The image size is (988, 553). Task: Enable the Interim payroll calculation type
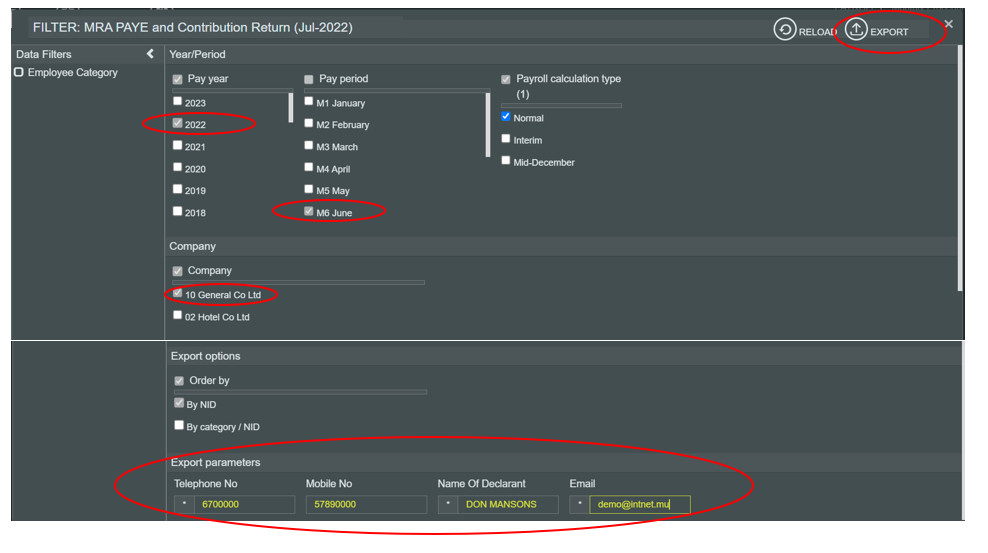(x=506, y=139)
